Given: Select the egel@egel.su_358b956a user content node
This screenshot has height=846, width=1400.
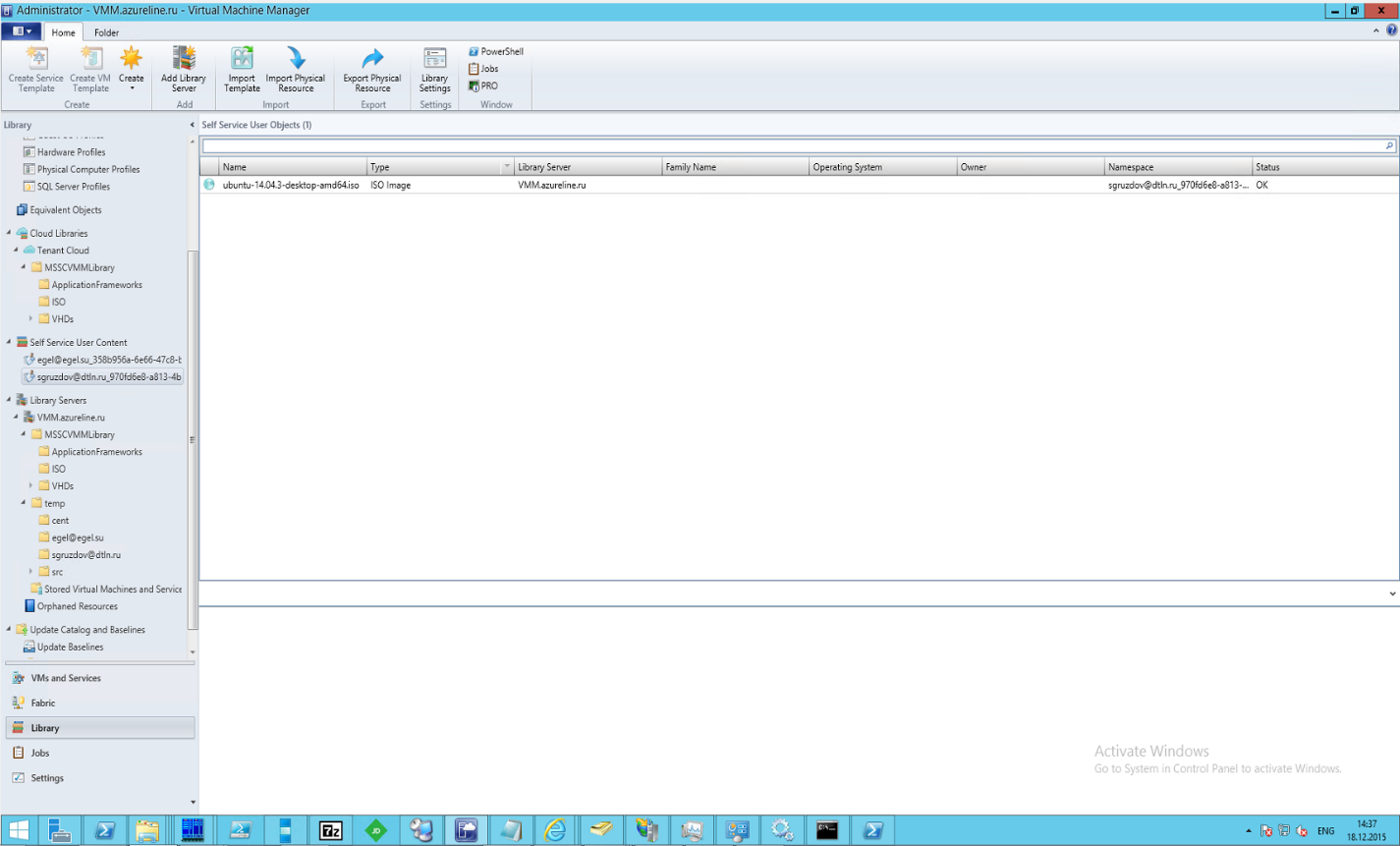Looking at the screenshot, I should (102, 360).
